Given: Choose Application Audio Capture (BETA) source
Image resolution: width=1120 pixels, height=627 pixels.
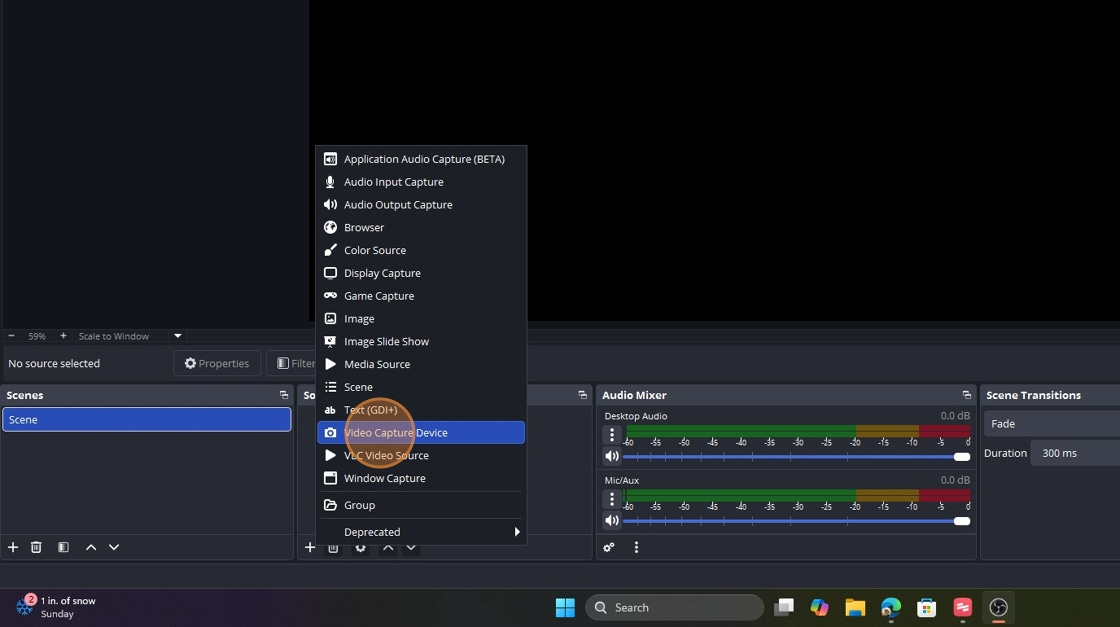Looking at the screenshot, I should 421,159.
